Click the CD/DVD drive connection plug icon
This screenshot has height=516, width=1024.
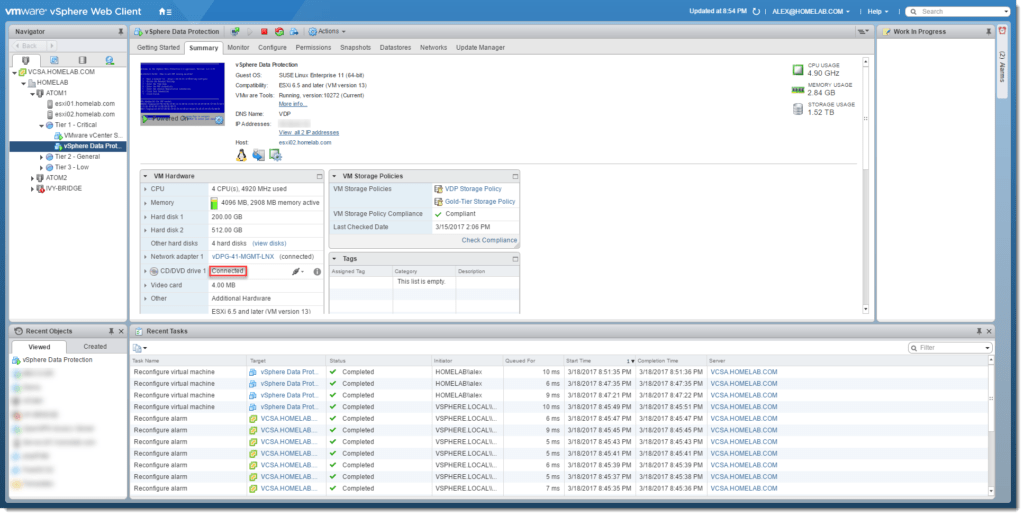(296, 271)
